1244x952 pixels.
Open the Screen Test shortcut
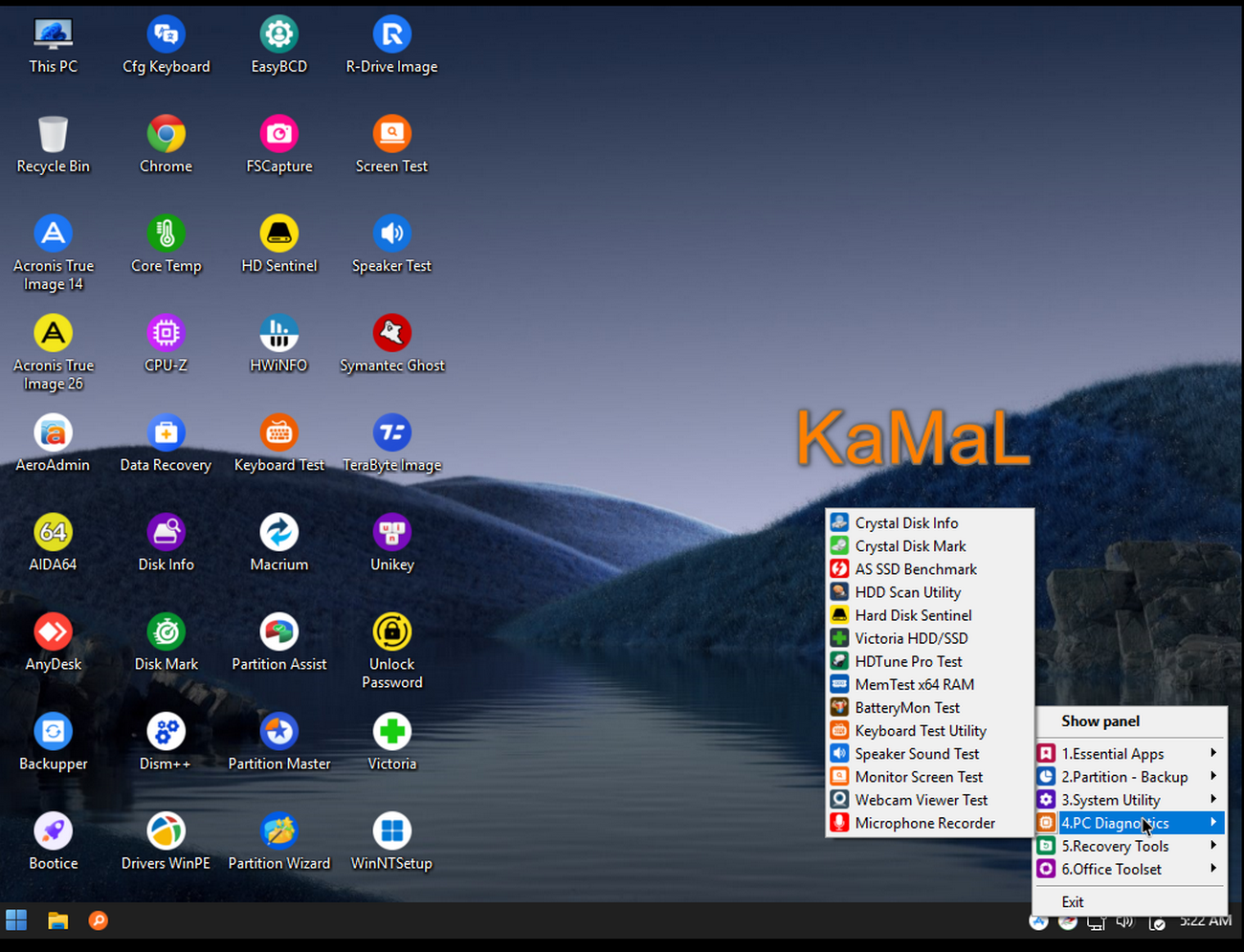point(391,146)
